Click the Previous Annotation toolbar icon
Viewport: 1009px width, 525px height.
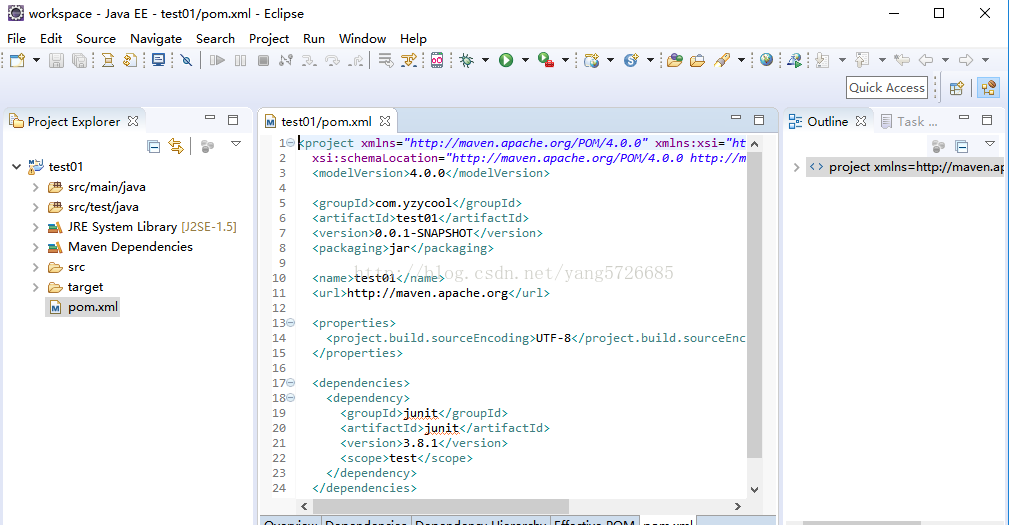pos(862,60)
